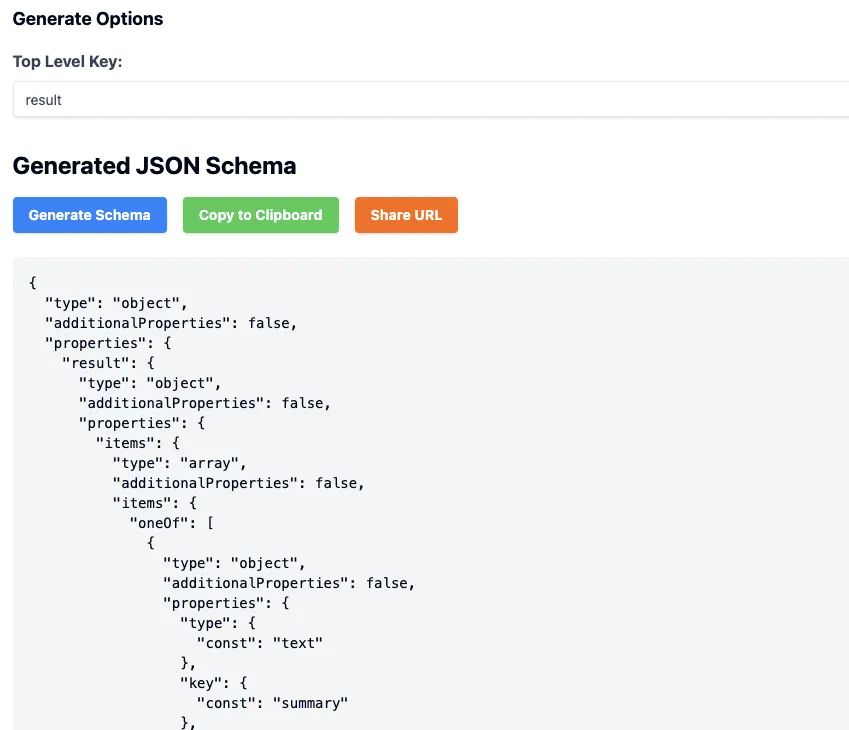Select the "result" text in the input field
This screenshot has height=730, width=849.
45,99
